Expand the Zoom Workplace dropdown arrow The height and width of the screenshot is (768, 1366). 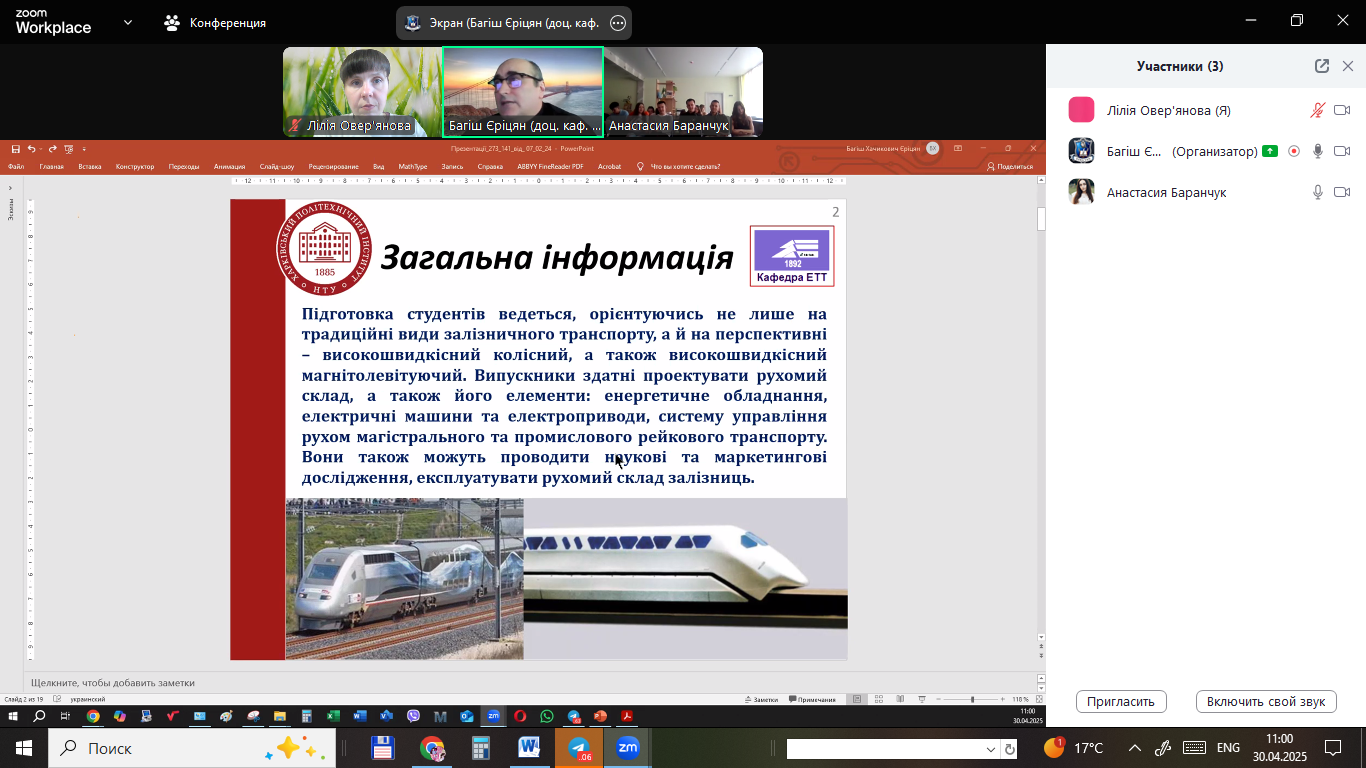click(128, 22)
